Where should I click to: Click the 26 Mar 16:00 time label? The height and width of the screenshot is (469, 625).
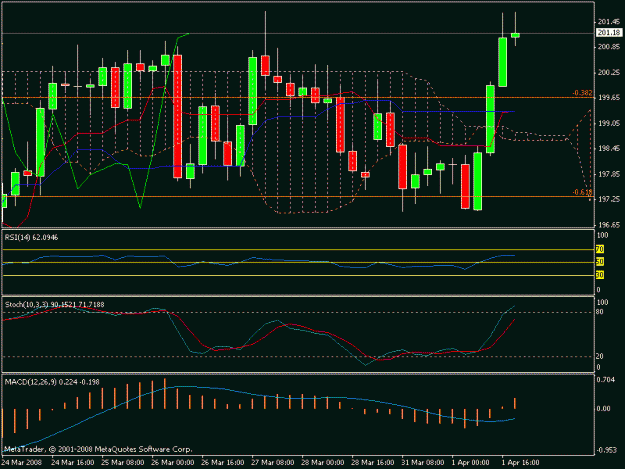[223, 463]
